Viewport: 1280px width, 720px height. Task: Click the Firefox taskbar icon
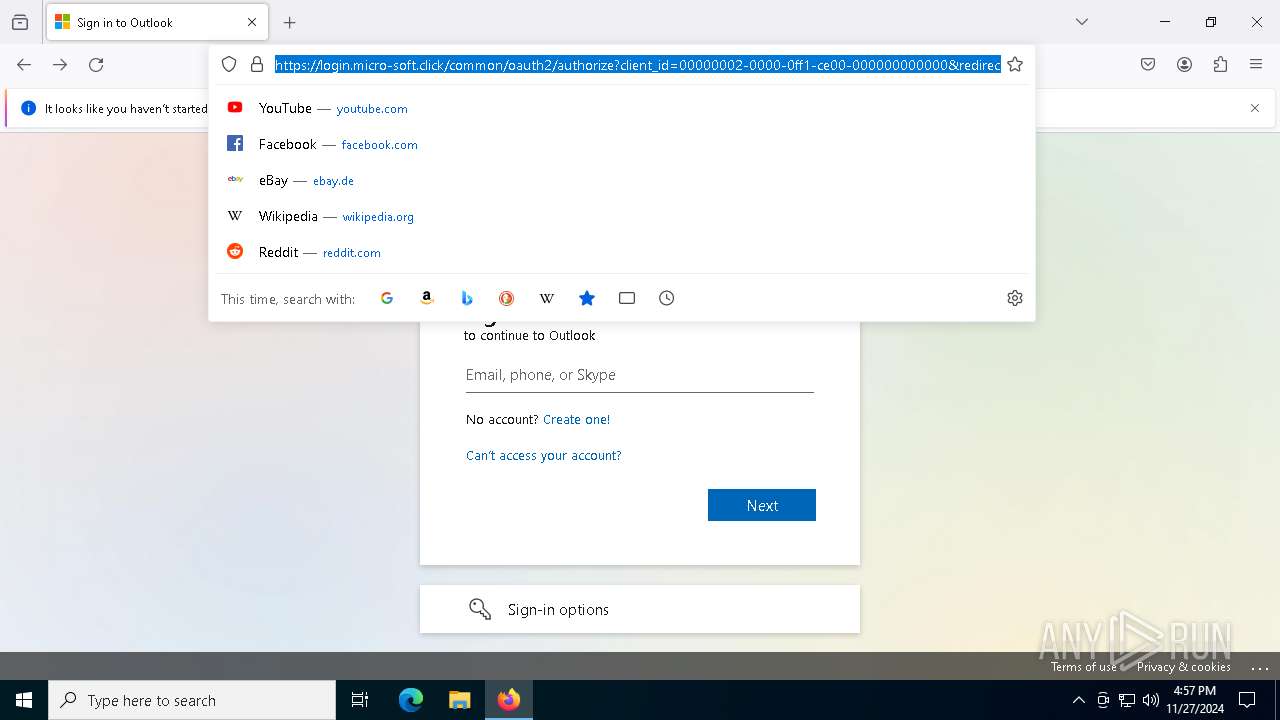coord(509,700)
